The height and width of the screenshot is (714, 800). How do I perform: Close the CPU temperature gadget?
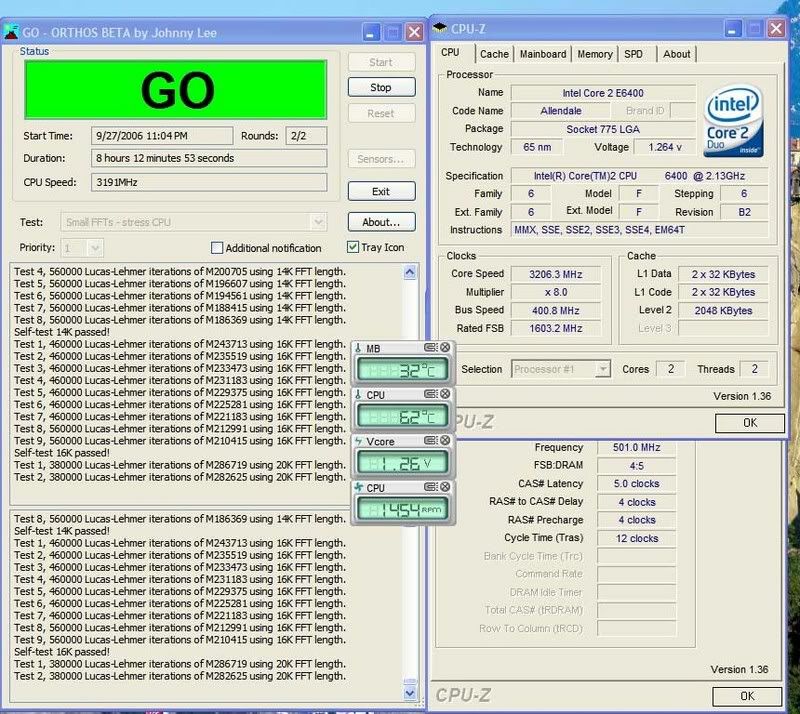click(445, 394)
